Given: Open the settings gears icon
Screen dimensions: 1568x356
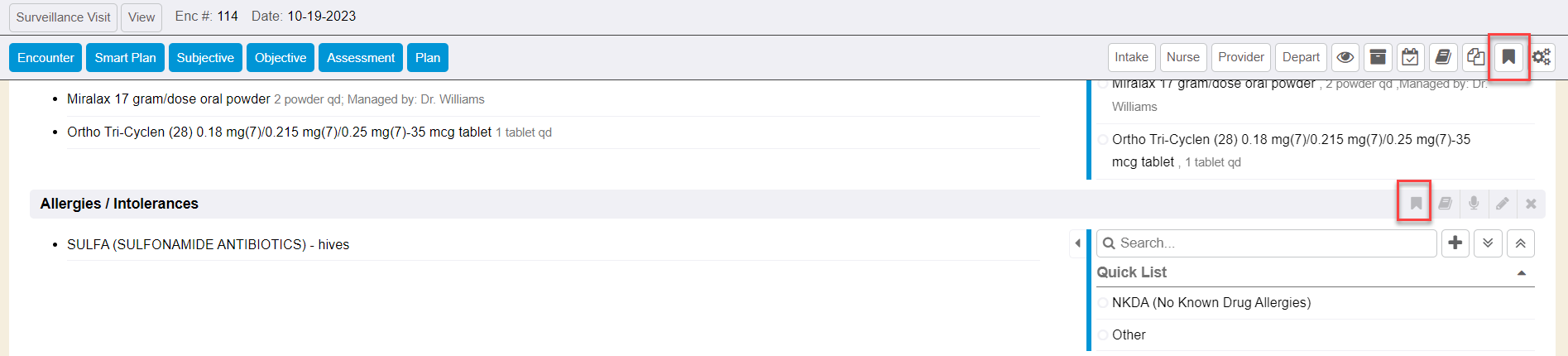Looking at the screenshot, I should coord(1541,57).
